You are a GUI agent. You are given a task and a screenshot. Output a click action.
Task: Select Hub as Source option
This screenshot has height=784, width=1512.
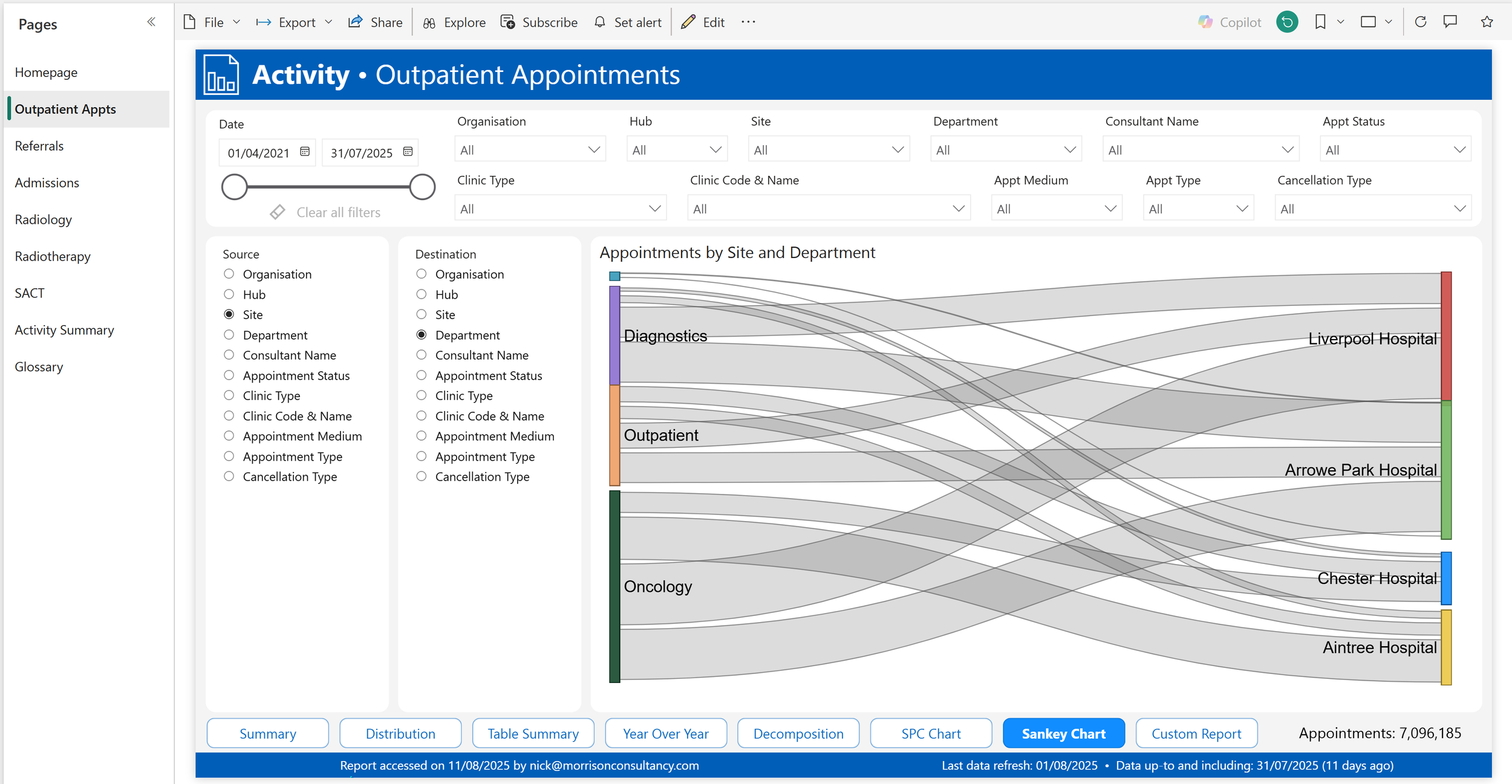click(229, 294)
